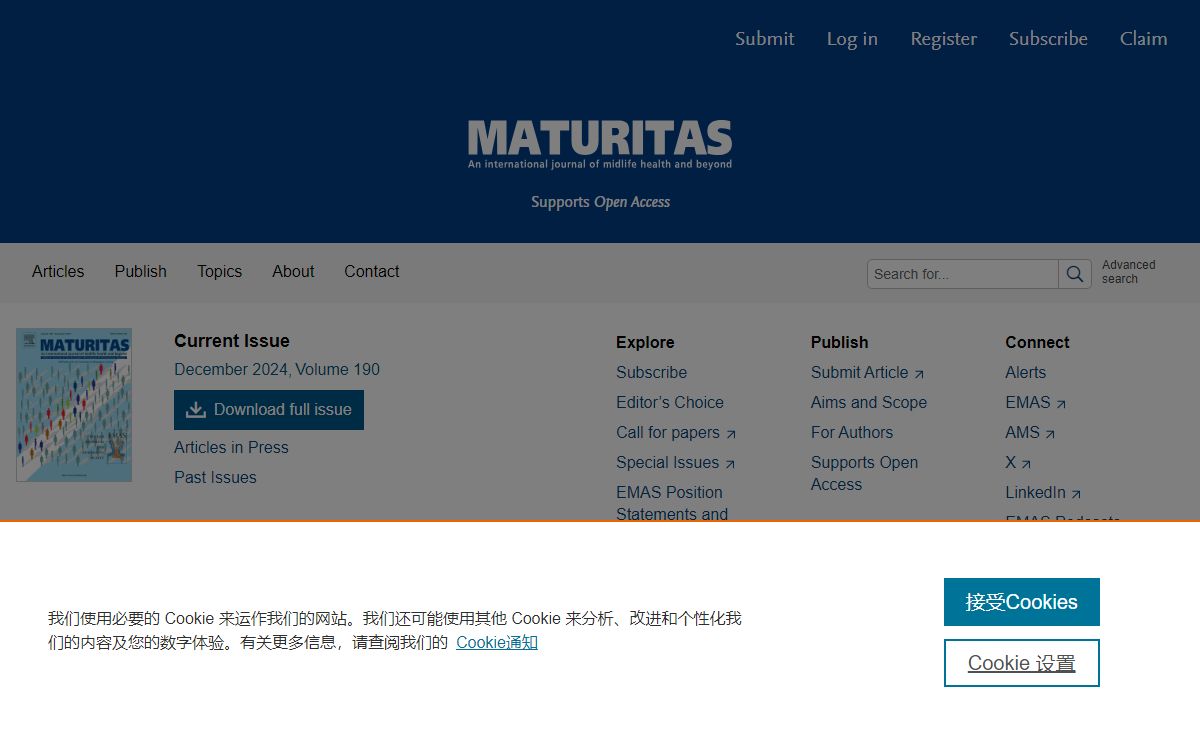Viewport: 1200px width, 740px height.
Task: Accept cookies with 接受Cookies button
Action: 1021,602
